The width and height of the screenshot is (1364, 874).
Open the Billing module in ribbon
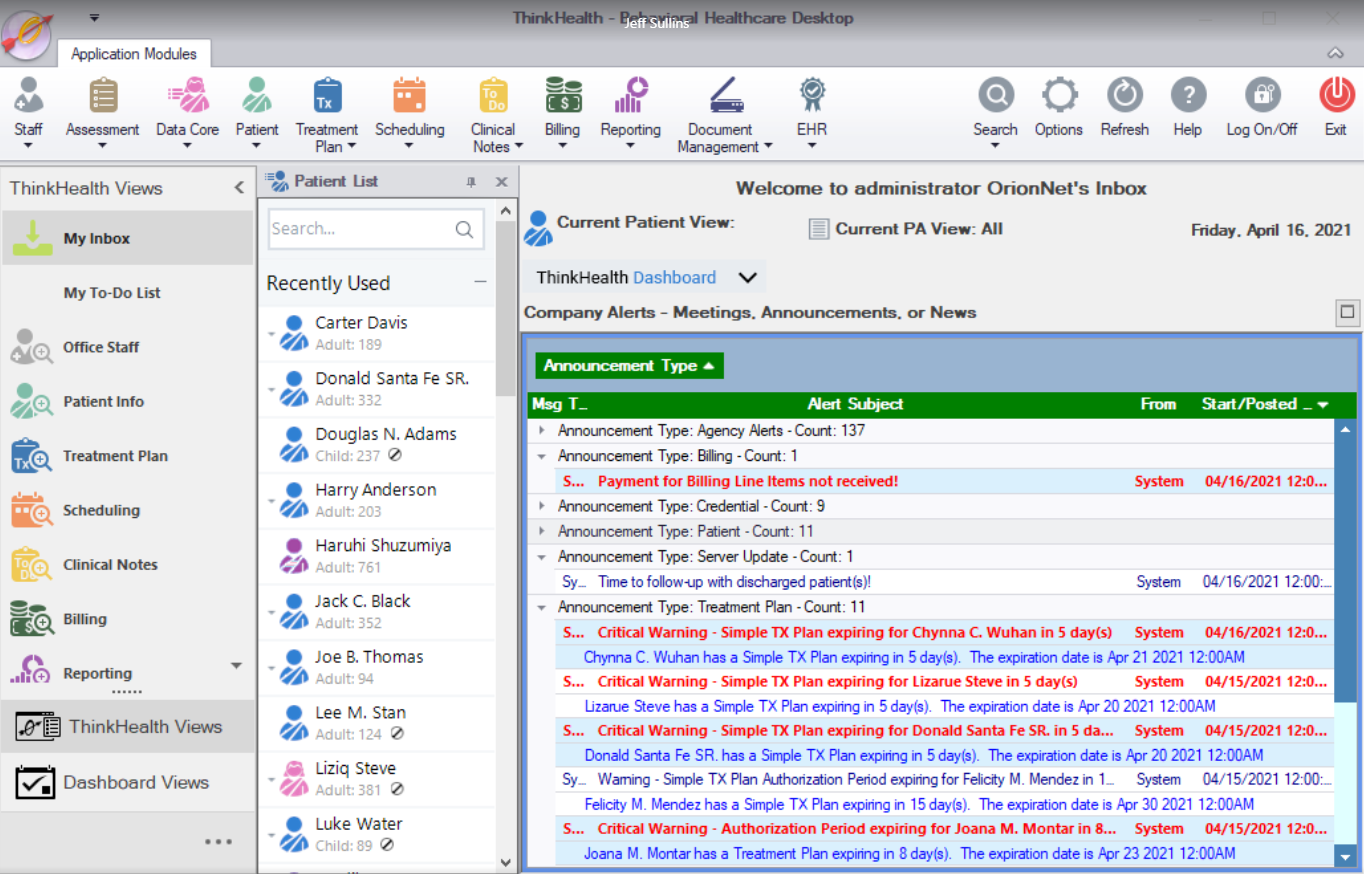click(x=562, y=97)
